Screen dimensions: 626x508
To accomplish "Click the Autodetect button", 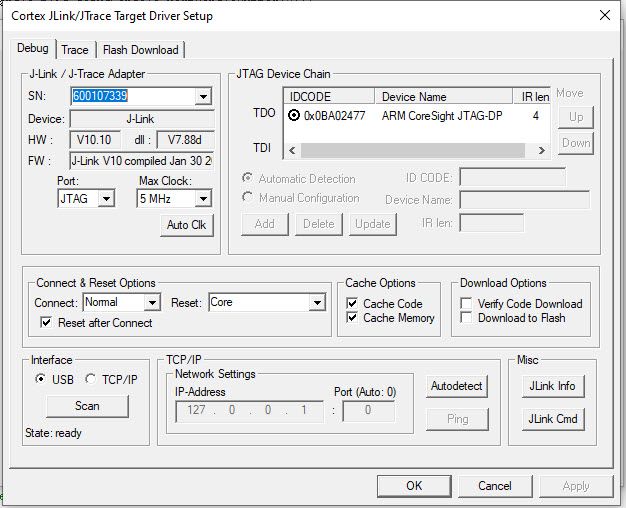I will pos(457,386).
